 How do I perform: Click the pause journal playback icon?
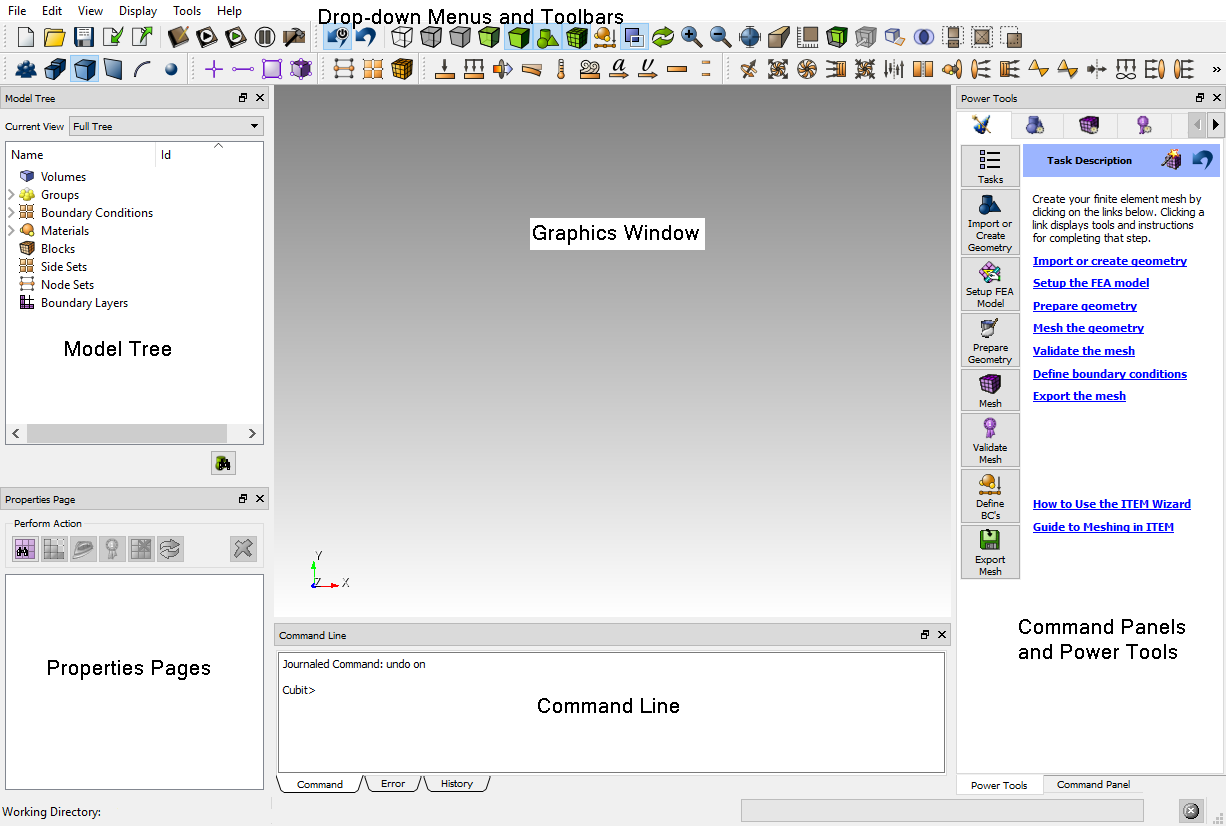264,38
